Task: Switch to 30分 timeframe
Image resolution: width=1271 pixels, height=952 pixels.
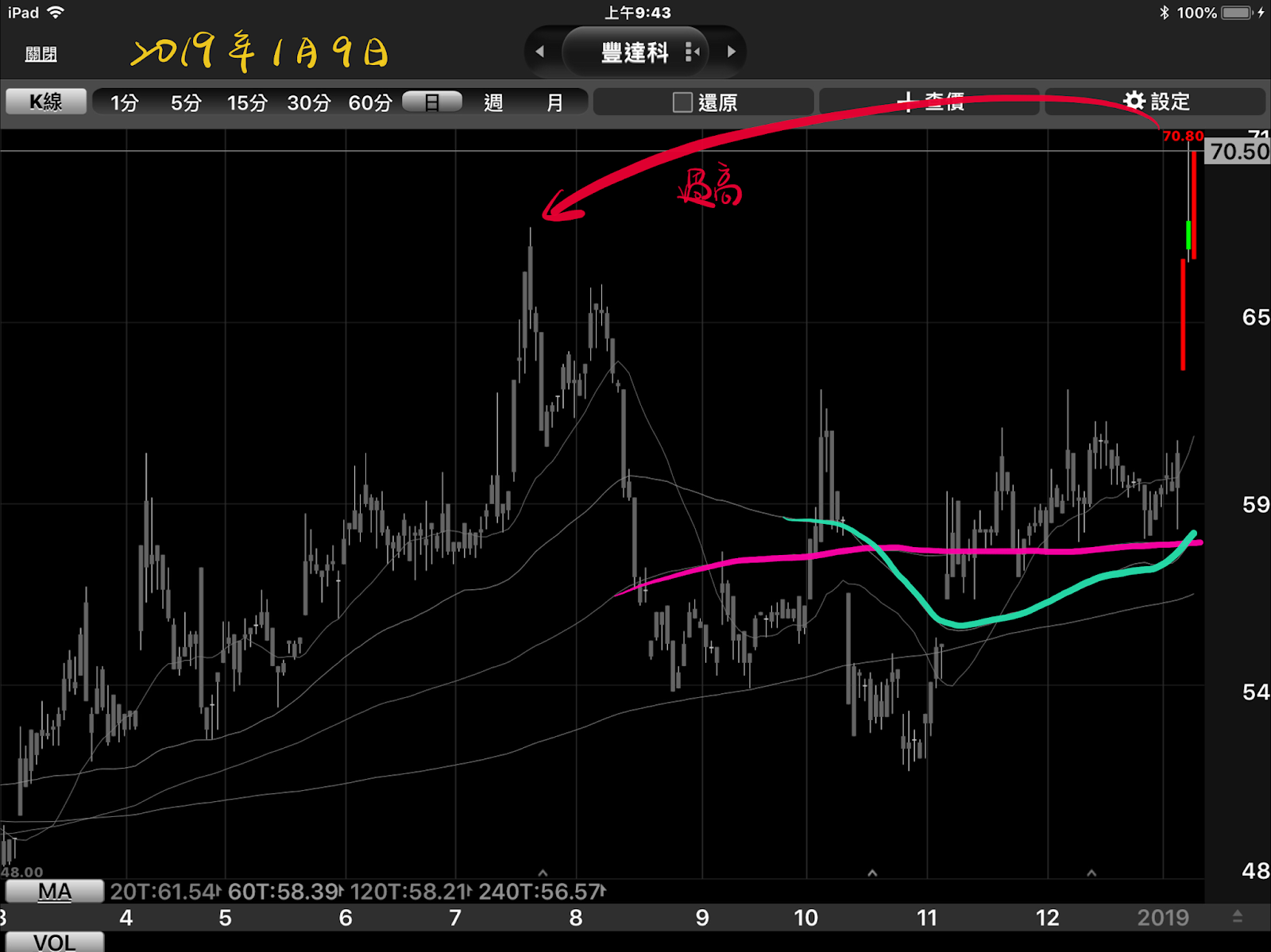Action: point(309,102)
